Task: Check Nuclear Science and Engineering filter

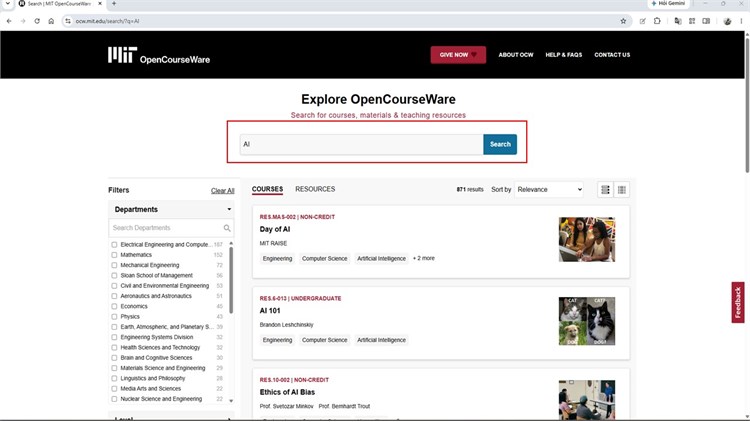Action: tap(114, 399)
